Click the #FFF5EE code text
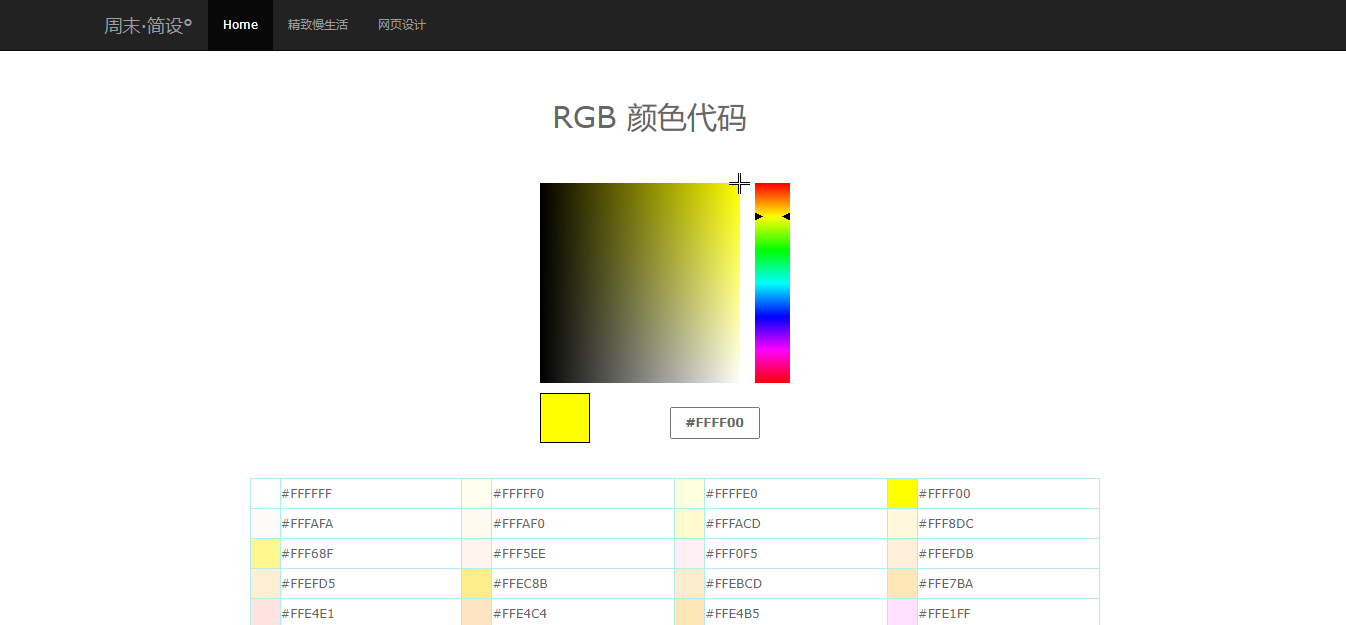Screen dimensions: 1346x625 point(519,554)
